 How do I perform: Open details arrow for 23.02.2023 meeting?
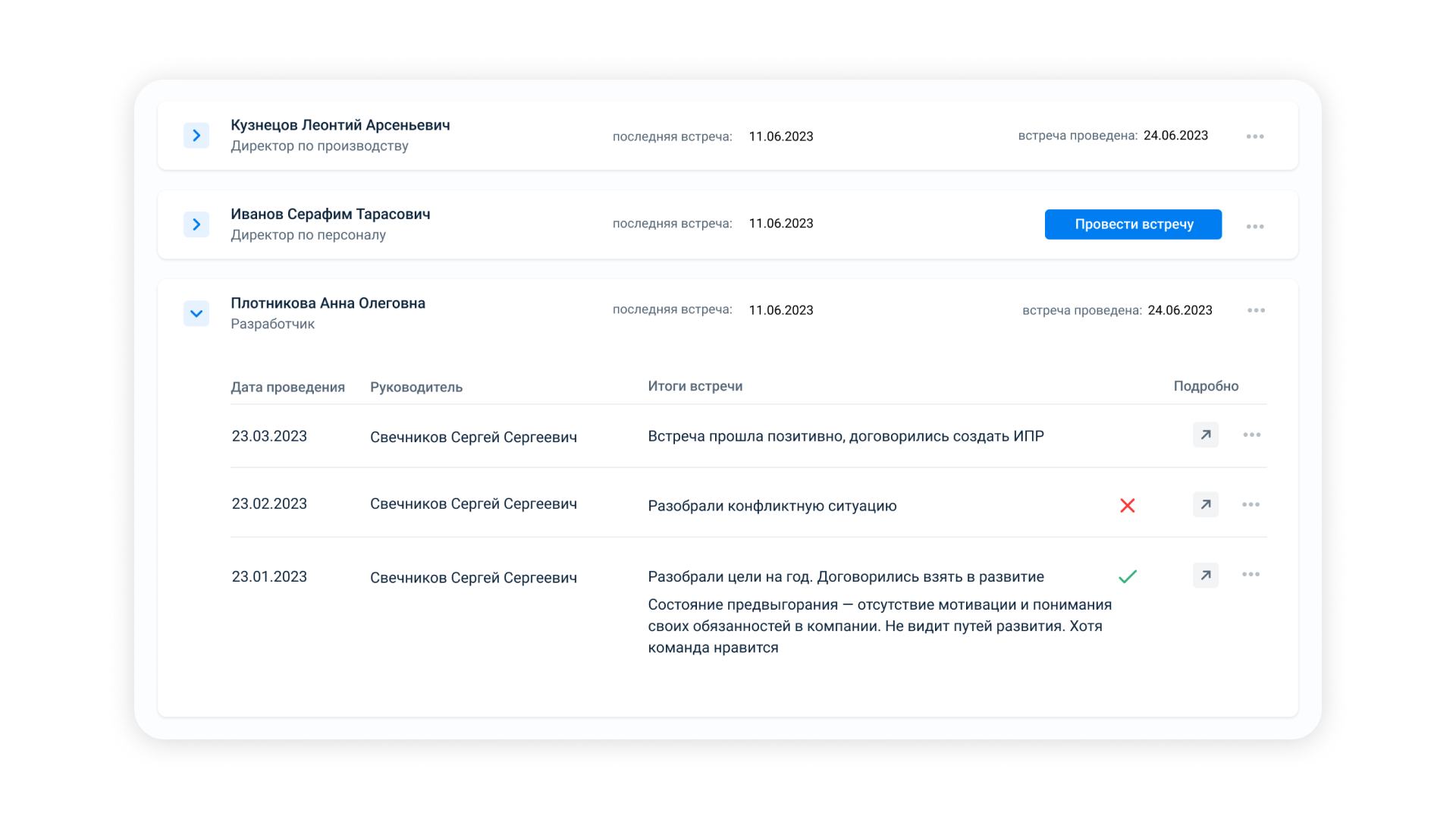click(1205, 504)
